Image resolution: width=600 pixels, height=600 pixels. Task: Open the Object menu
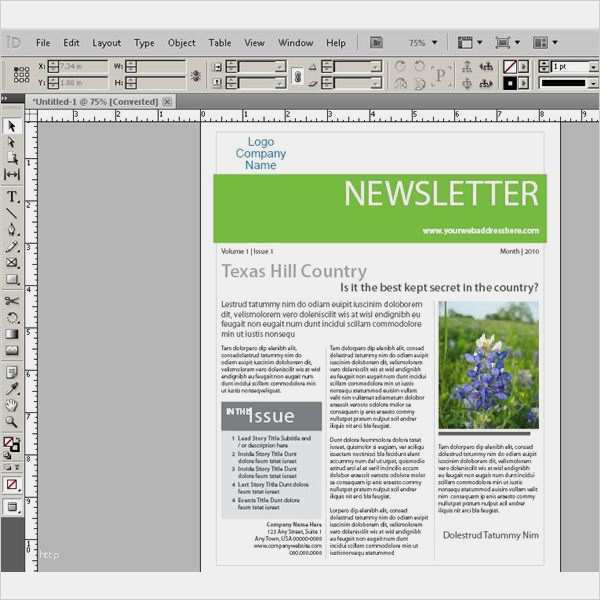(x=181, y=43)
